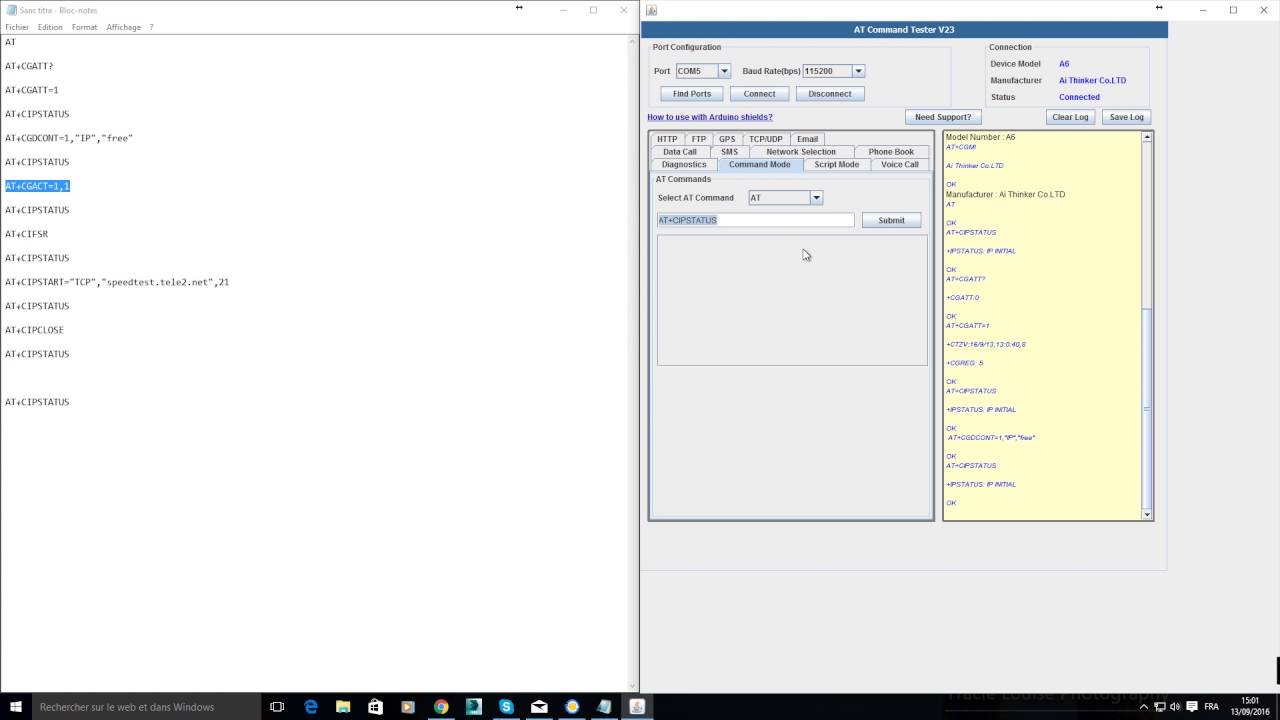
Task: Select the Command Mode tab
Action: click(x=760, y=164)
